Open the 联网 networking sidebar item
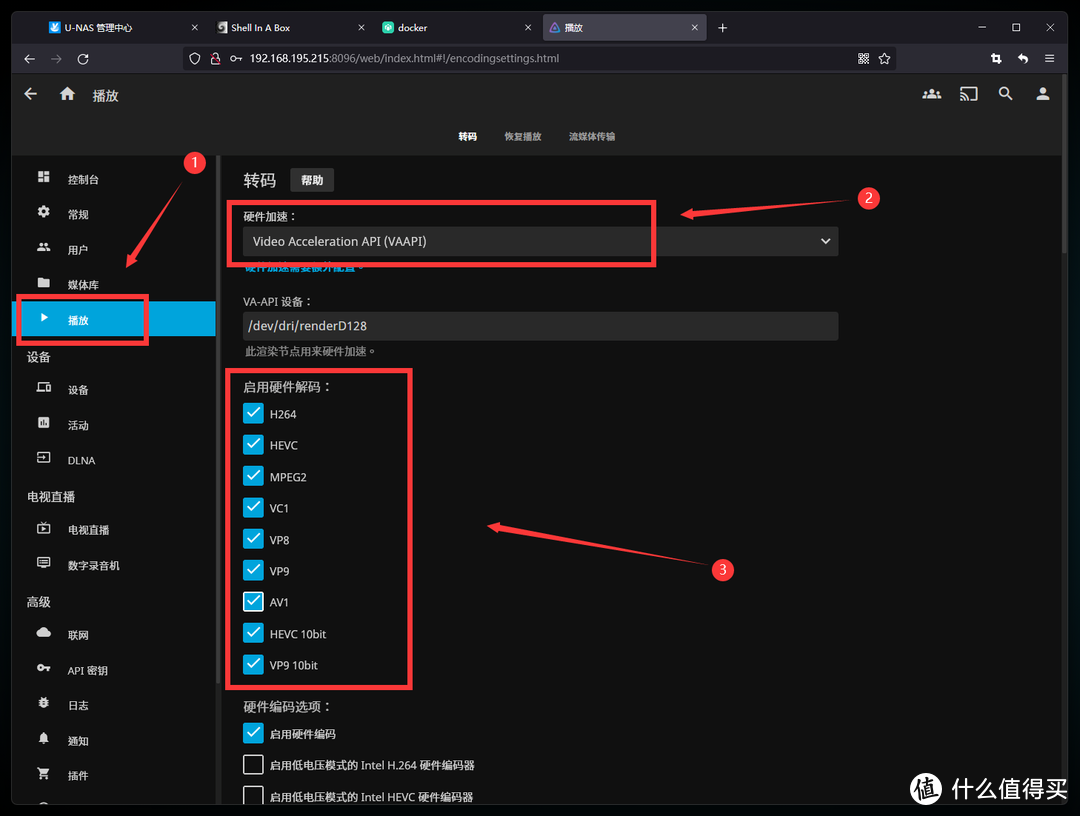The image size is (1080, 816). click(114, 635)
